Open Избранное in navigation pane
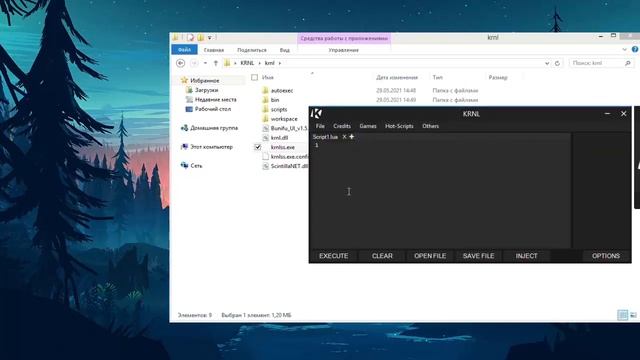This screenshot has height=360, width=640. [204, 80]
